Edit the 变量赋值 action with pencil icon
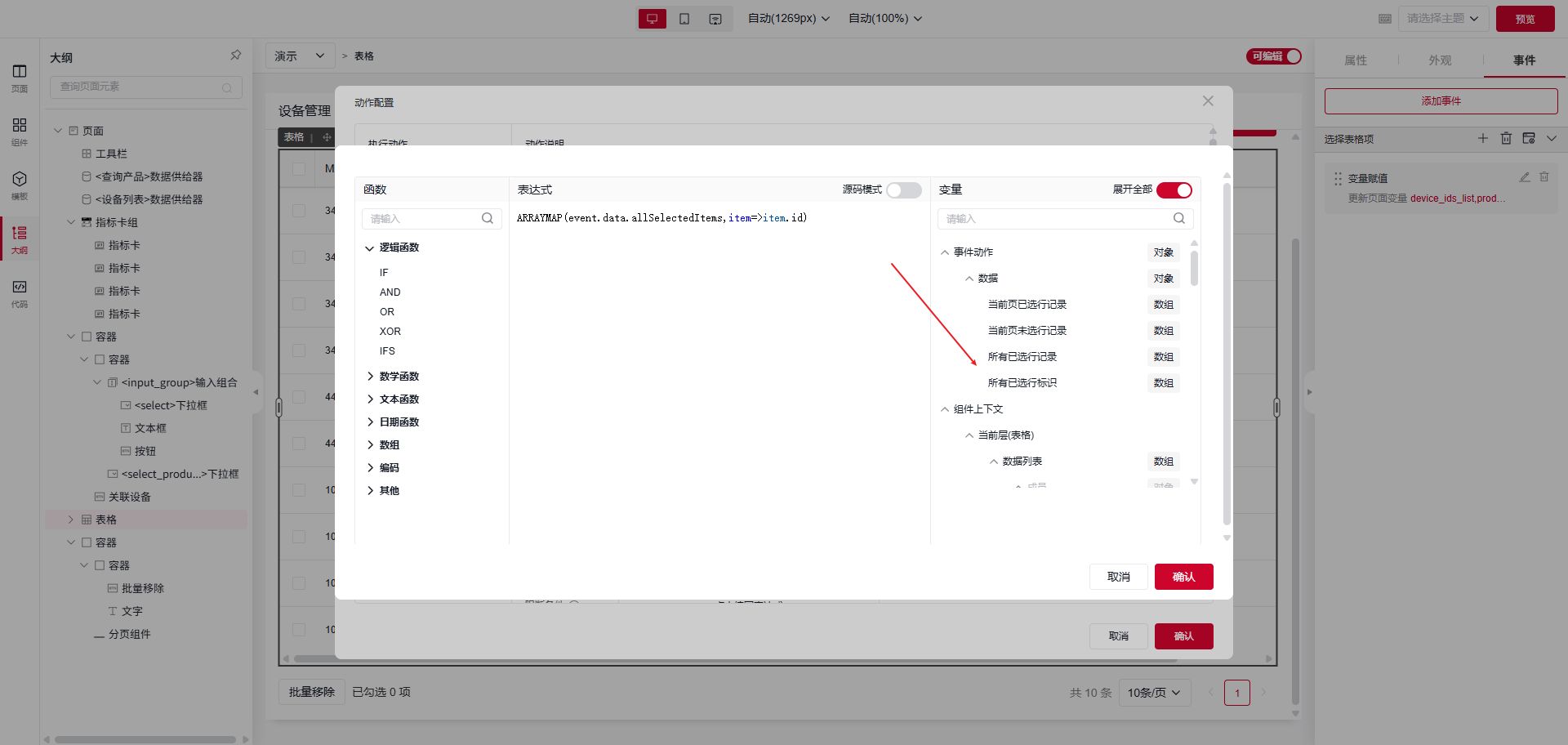Screen dimensions: 1568x745 [1524, 177]
